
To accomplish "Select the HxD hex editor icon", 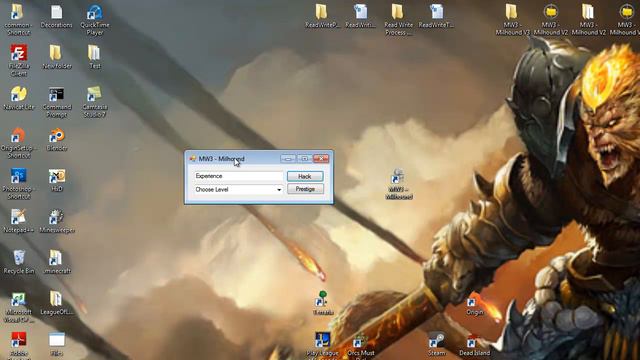I will (57, 180).
